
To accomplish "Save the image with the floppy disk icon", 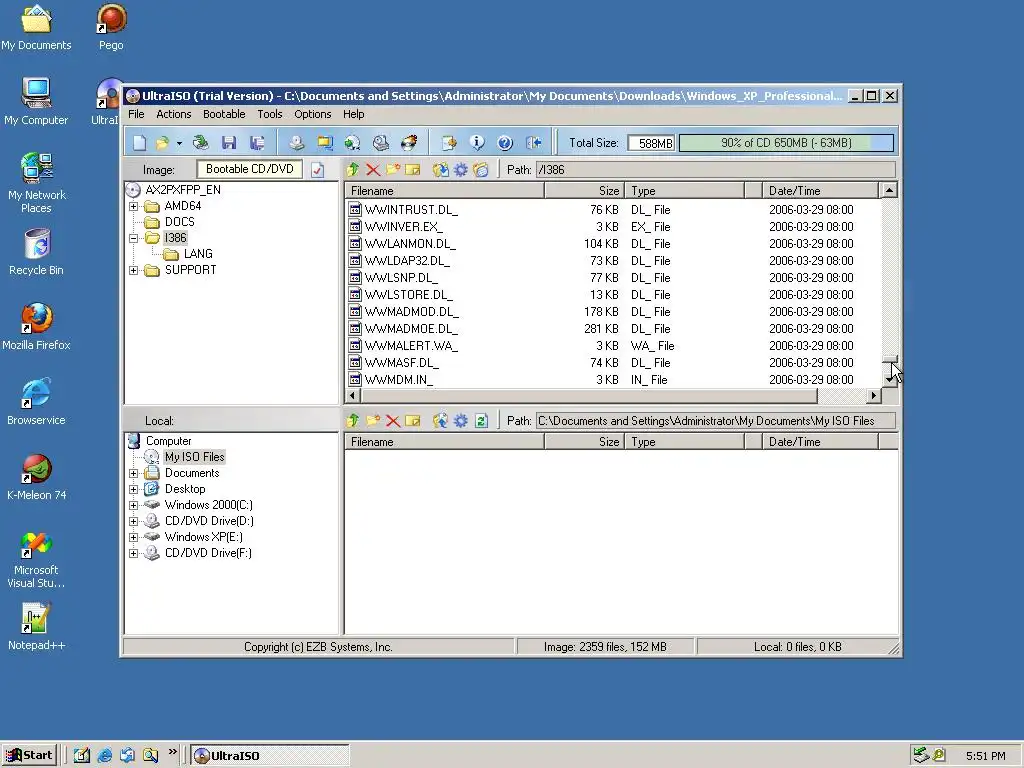I will 229,142.
